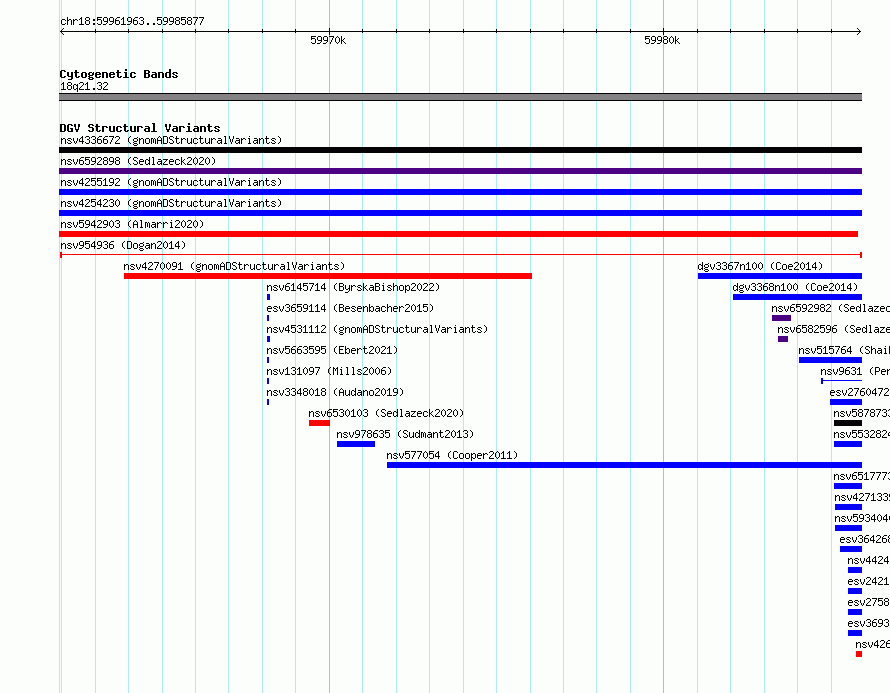Viewport: 890px width, 693px height.
Task: Click the nsv978635 (Sudmant2013) label
Action: click(405, 434)
